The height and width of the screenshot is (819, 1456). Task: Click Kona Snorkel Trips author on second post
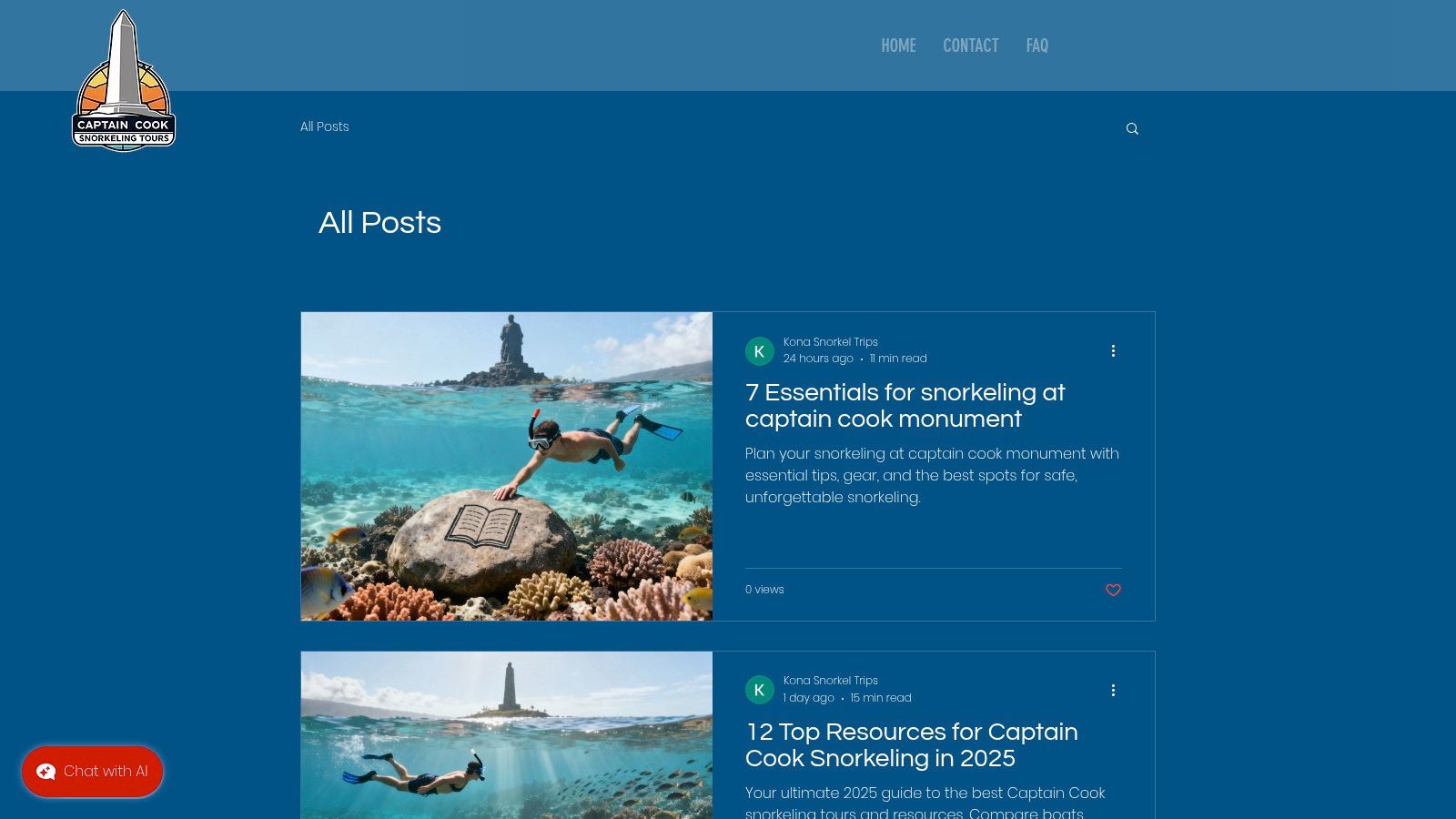(831, 681)
